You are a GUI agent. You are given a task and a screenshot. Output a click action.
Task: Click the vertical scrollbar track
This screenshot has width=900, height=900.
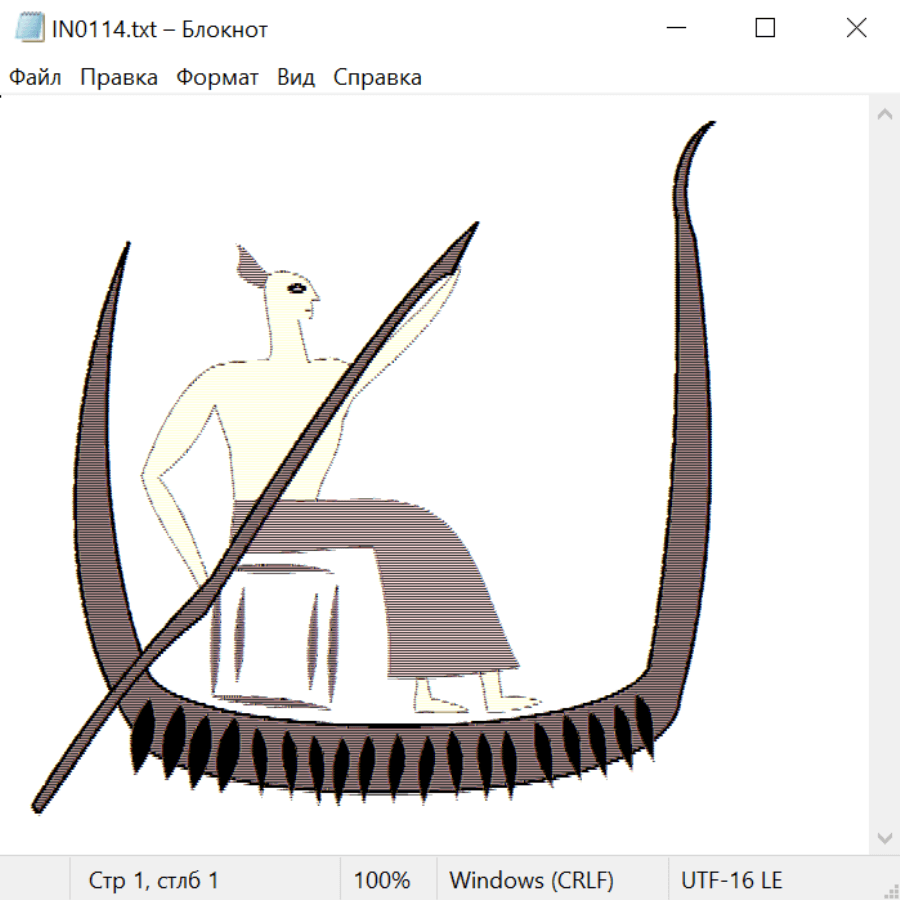pyautogui.click(x=884, y=475)
